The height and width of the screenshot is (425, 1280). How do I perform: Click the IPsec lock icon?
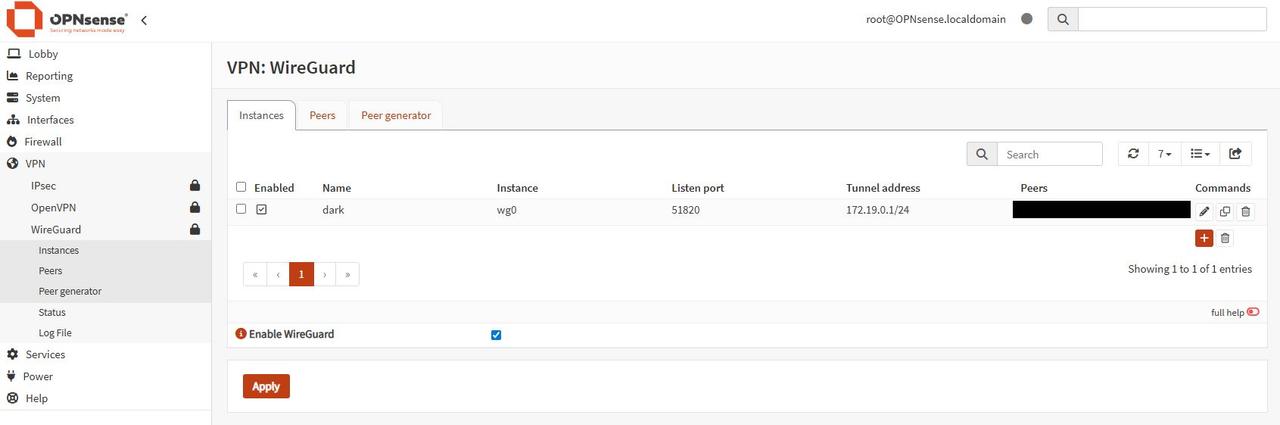click(195, 186)
